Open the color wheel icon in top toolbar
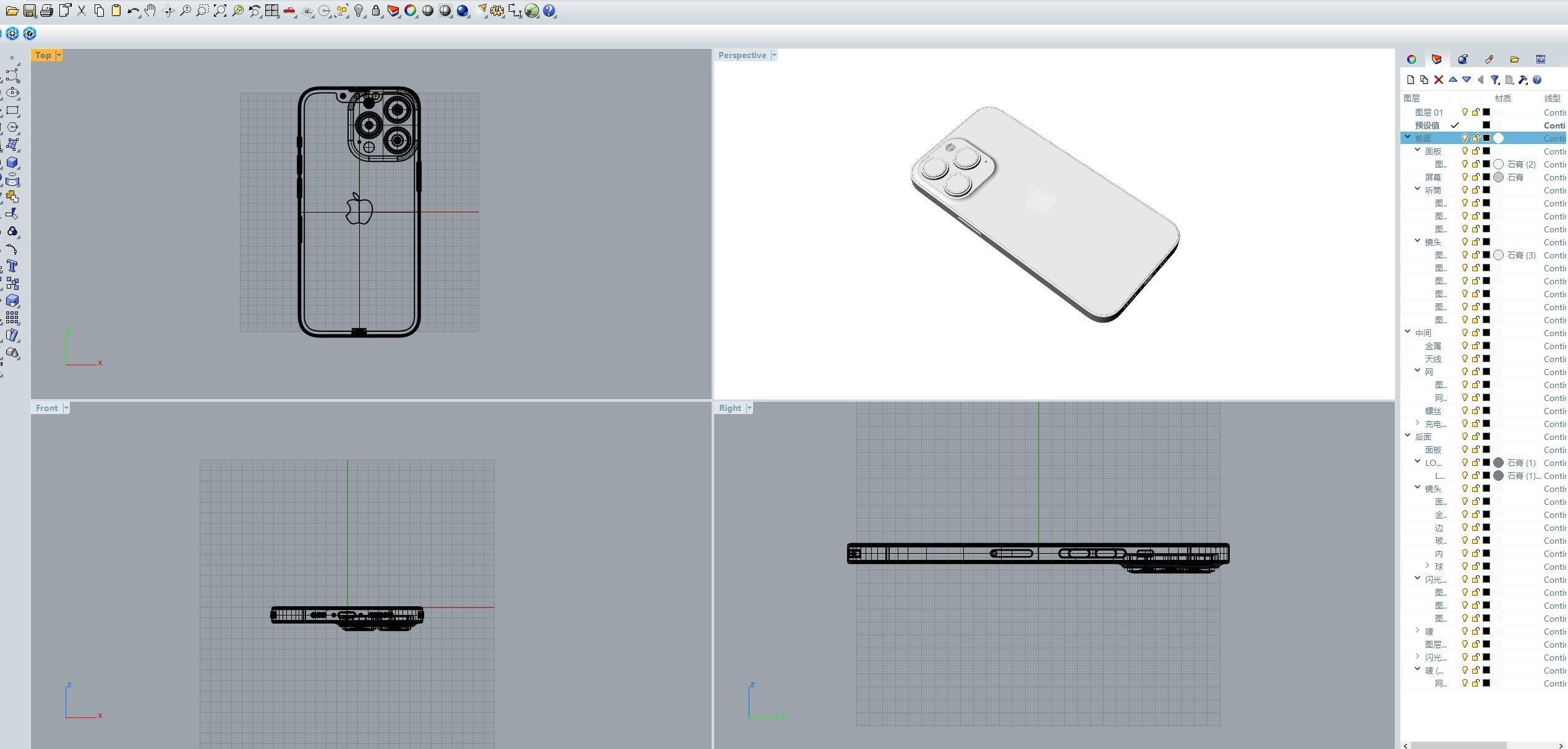1568x749 pixels. pyautogui.click(x=410, y=11)
